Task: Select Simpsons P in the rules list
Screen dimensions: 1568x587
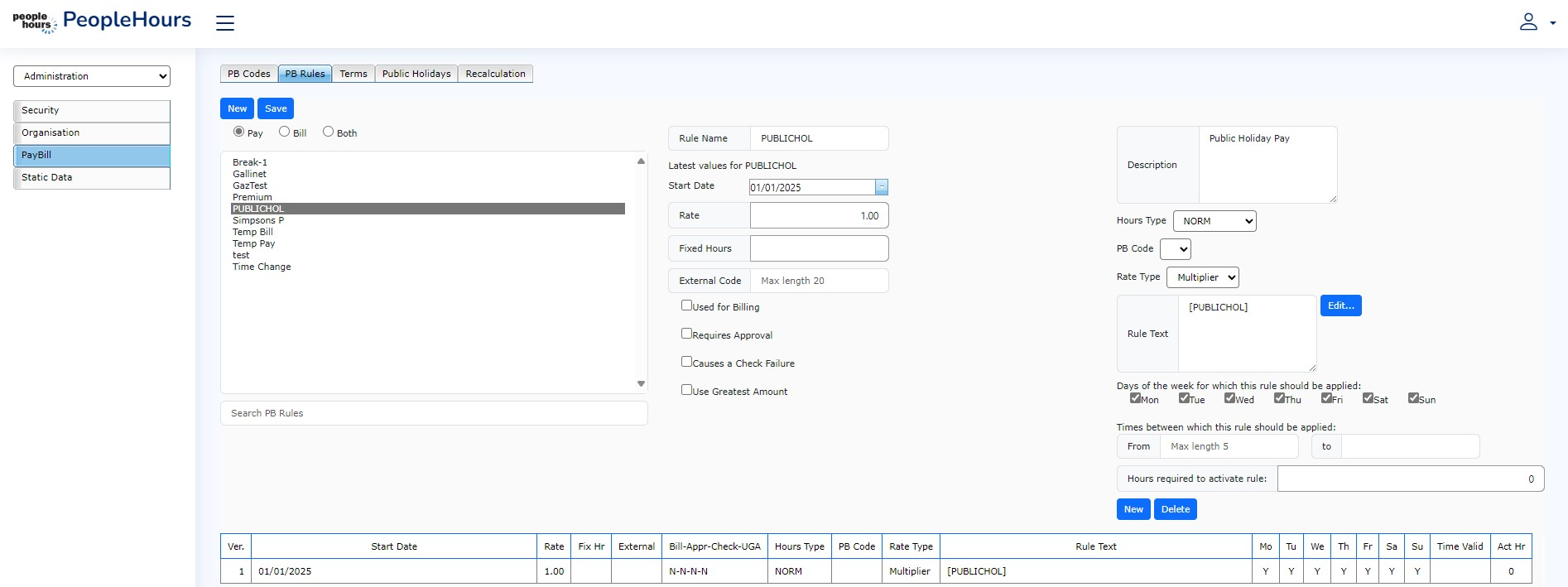Action: [x=258, y=220]
